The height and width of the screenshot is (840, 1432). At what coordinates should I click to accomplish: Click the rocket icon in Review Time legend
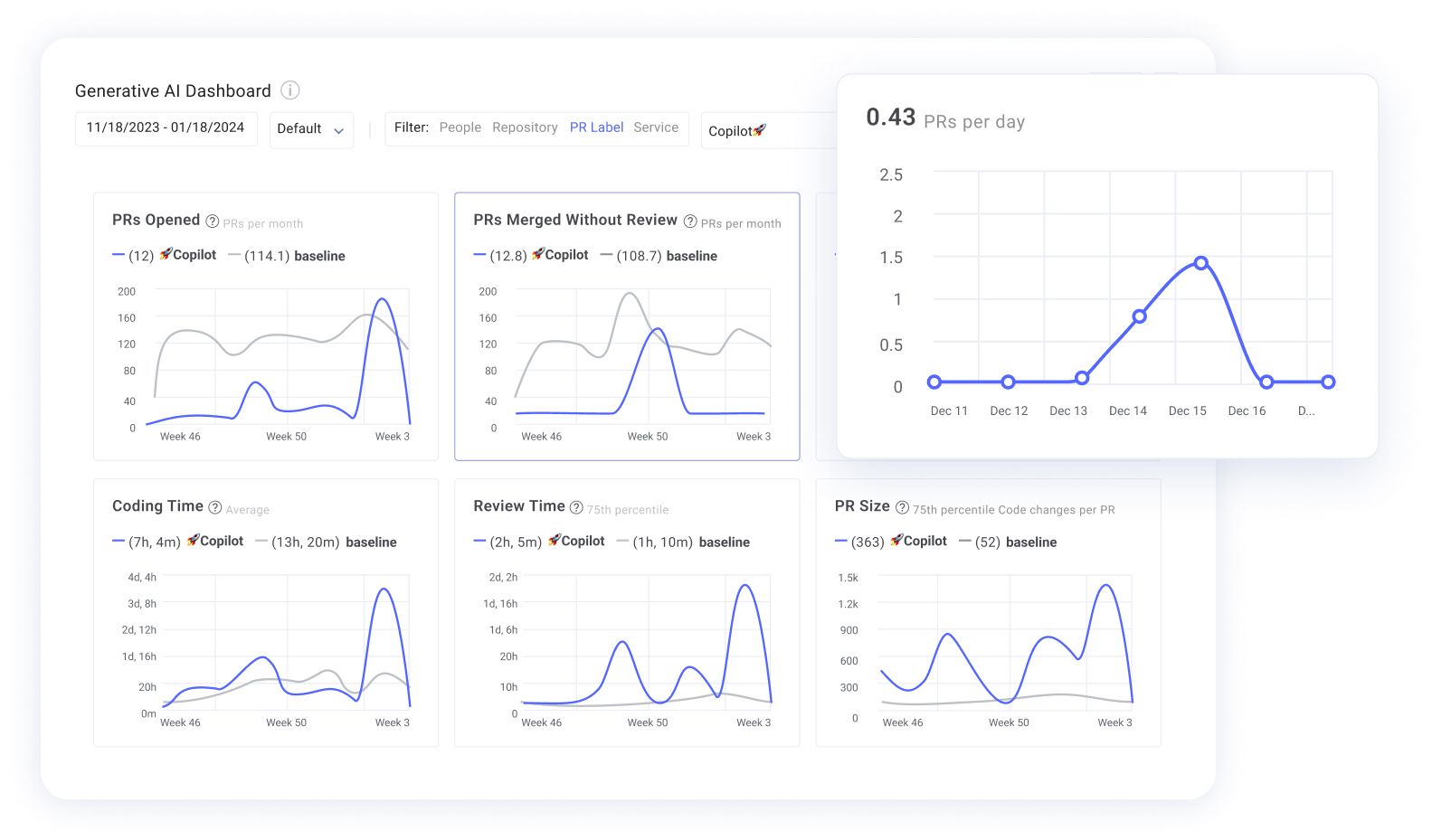click(x=555, y=540)
